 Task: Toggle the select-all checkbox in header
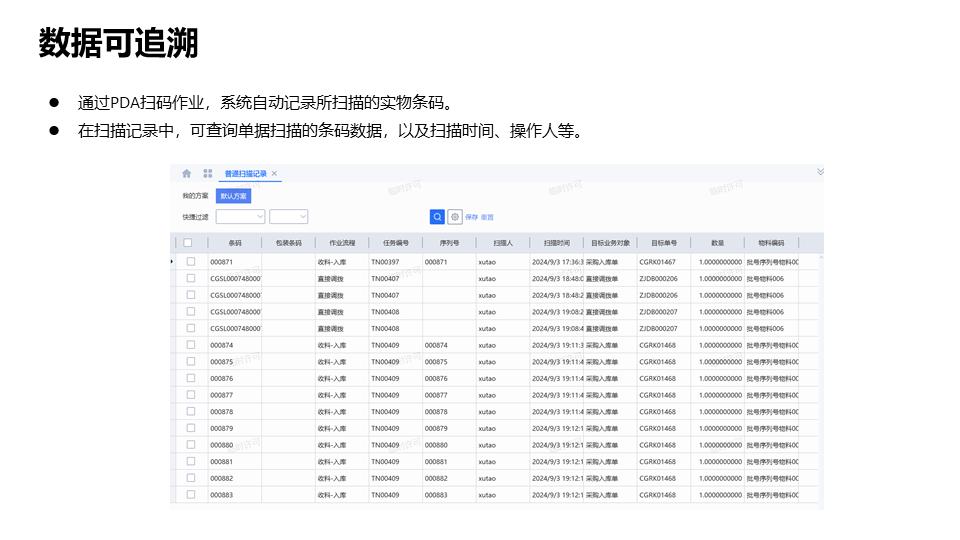(188, 243)
